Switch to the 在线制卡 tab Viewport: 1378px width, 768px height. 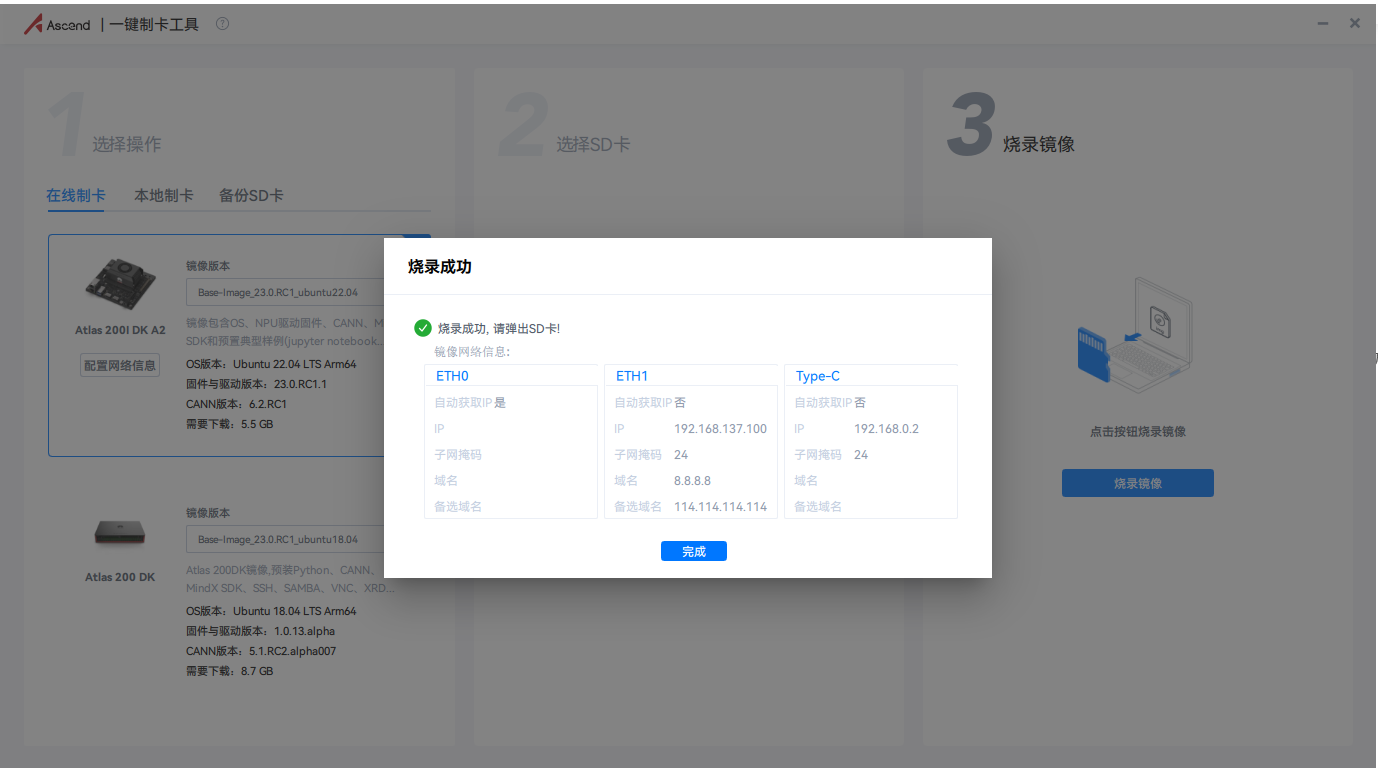(x=76, y=195)
